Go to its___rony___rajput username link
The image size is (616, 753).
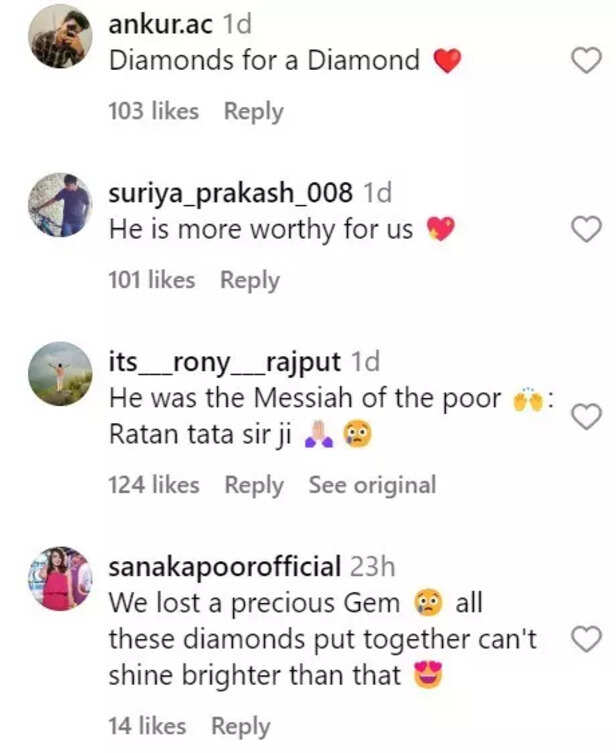click(225, 361)
